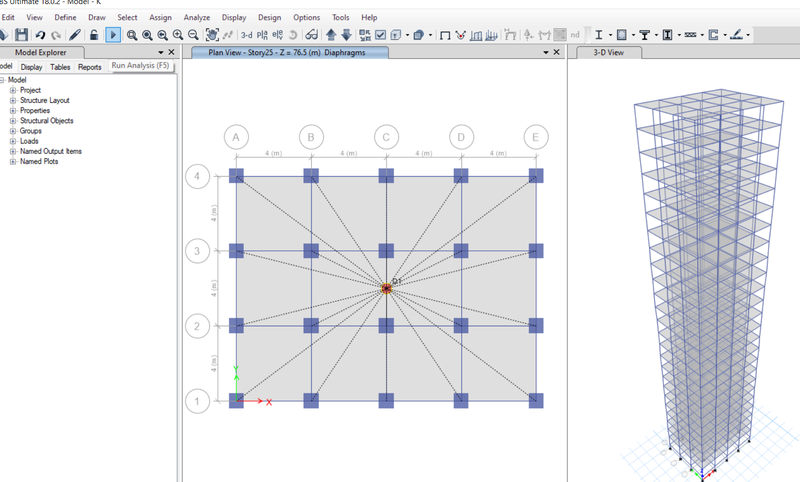Run the analysis with the play button
800x482 pixels.
tap(113, 35)
